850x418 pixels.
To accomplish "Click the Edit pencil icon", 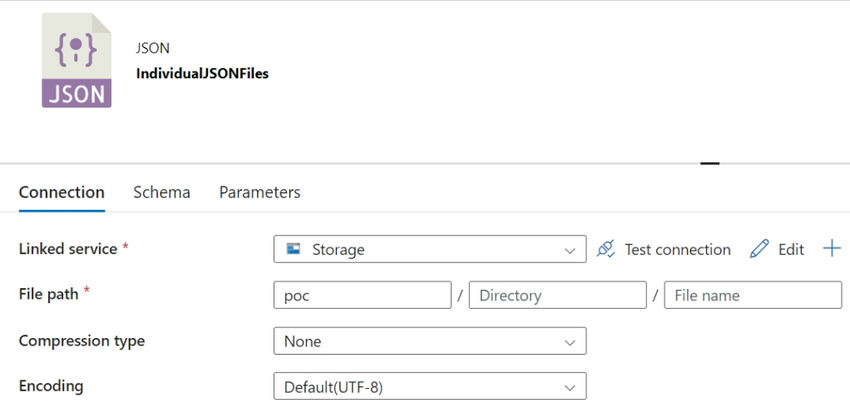I will (x=759, y=249).
